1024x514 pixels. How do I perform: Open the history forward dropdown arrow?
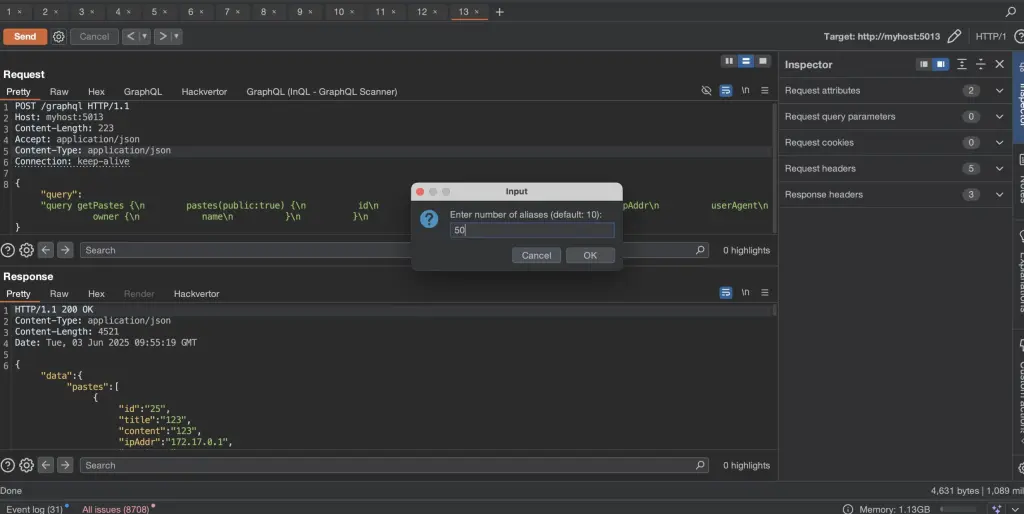pyautogui.click(x=176, y=37)
